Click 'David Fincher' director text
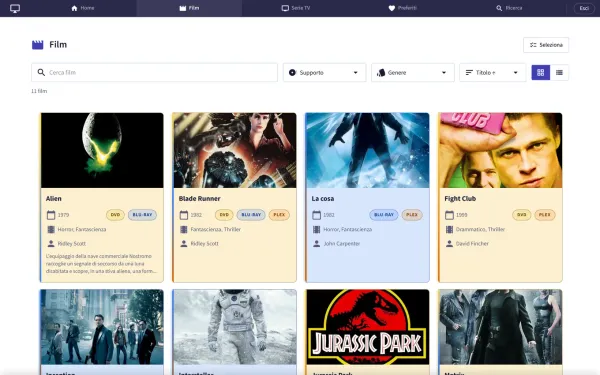Screen dimensions: 600x375 [x=472, y=243]
